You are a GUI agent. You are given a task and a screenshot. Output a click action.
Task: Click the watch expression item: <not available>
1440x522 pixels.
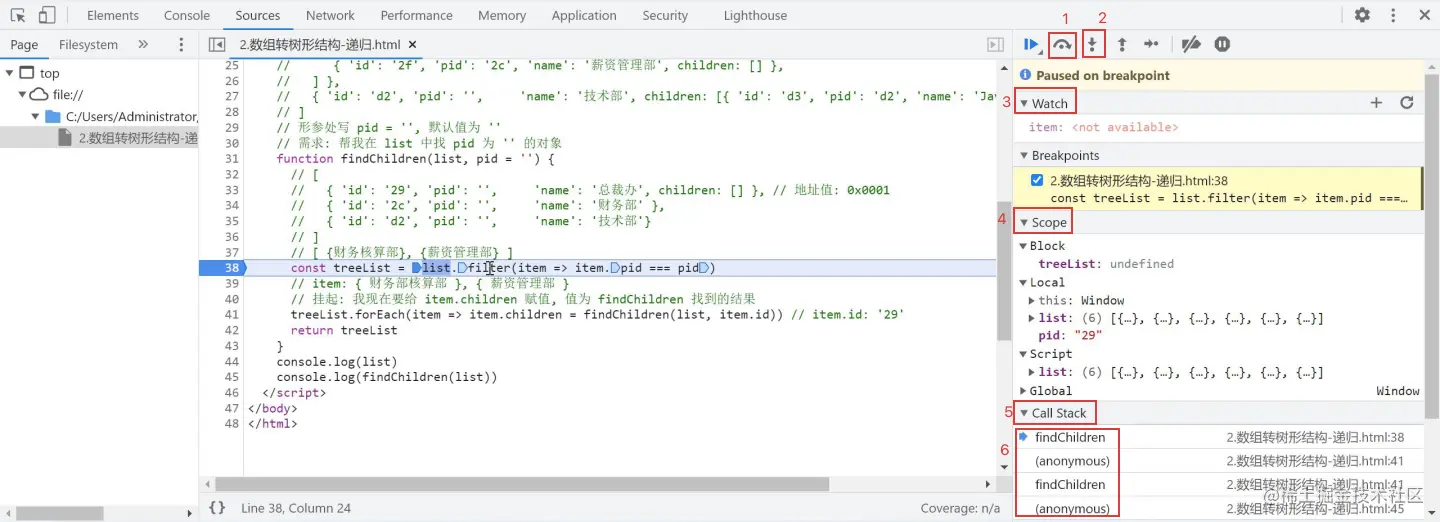click(x=1103, y=128)
